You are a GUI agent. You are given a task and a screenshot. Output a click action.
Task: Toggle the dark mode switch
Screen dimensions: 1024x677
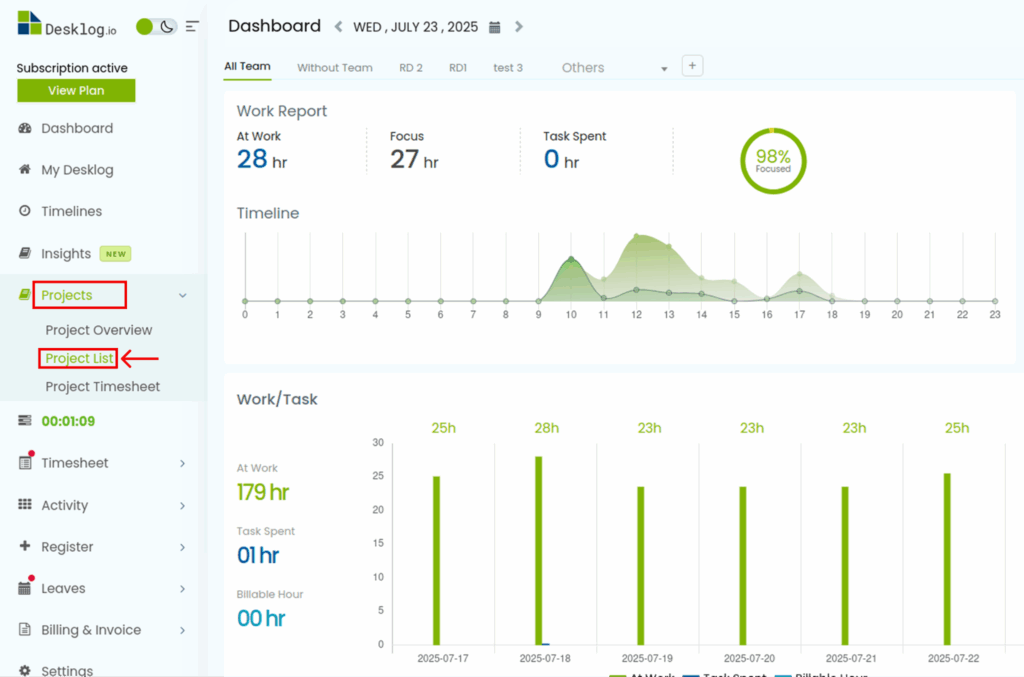click(x=157, y=27)
